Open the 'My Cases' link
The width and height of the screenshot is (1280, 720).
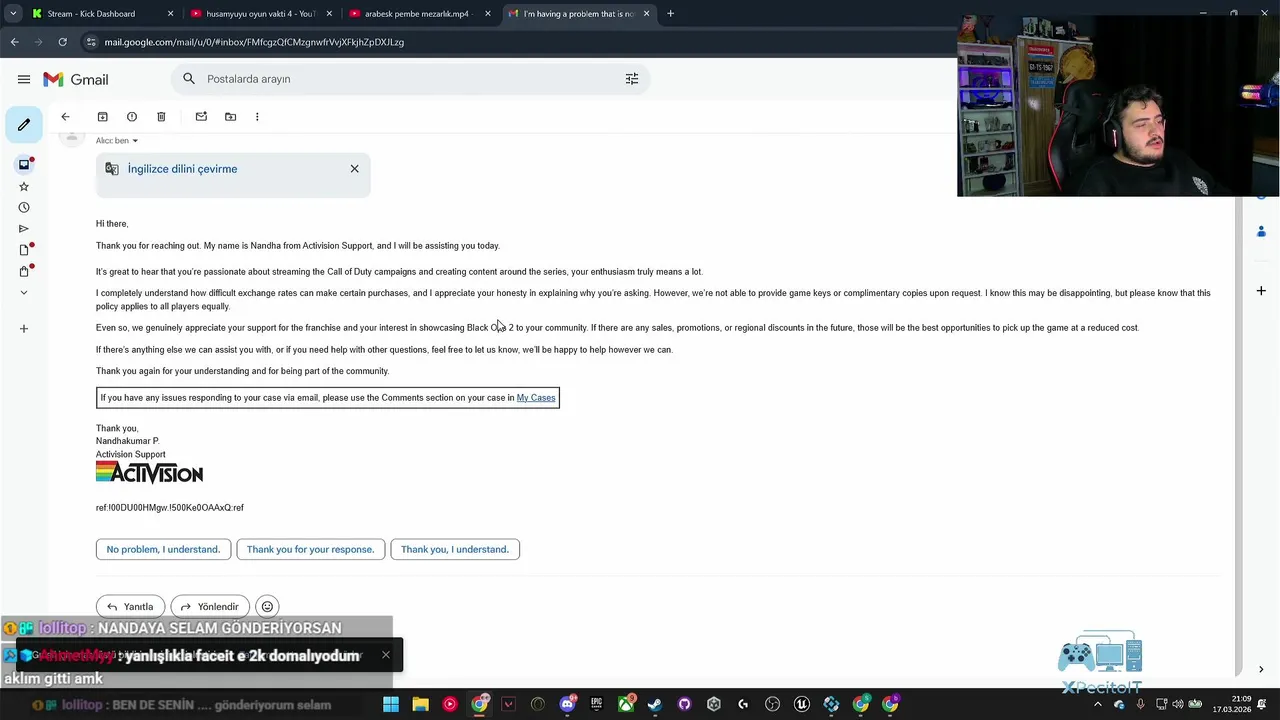[x=536, y=398]
